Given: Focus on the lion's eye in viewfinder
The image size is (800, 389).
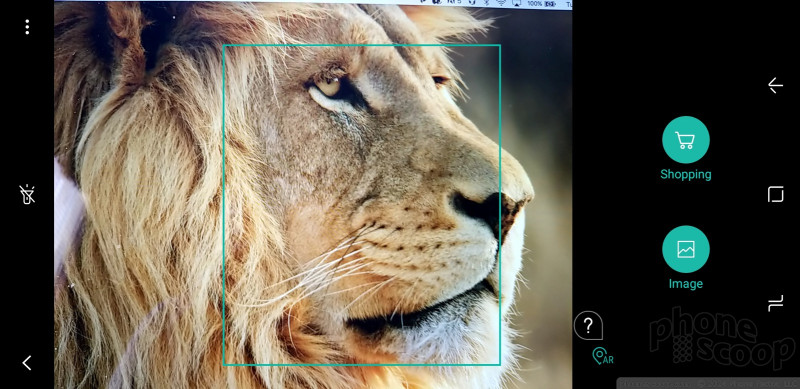Looking at the screenshot, I should point(328,87).
